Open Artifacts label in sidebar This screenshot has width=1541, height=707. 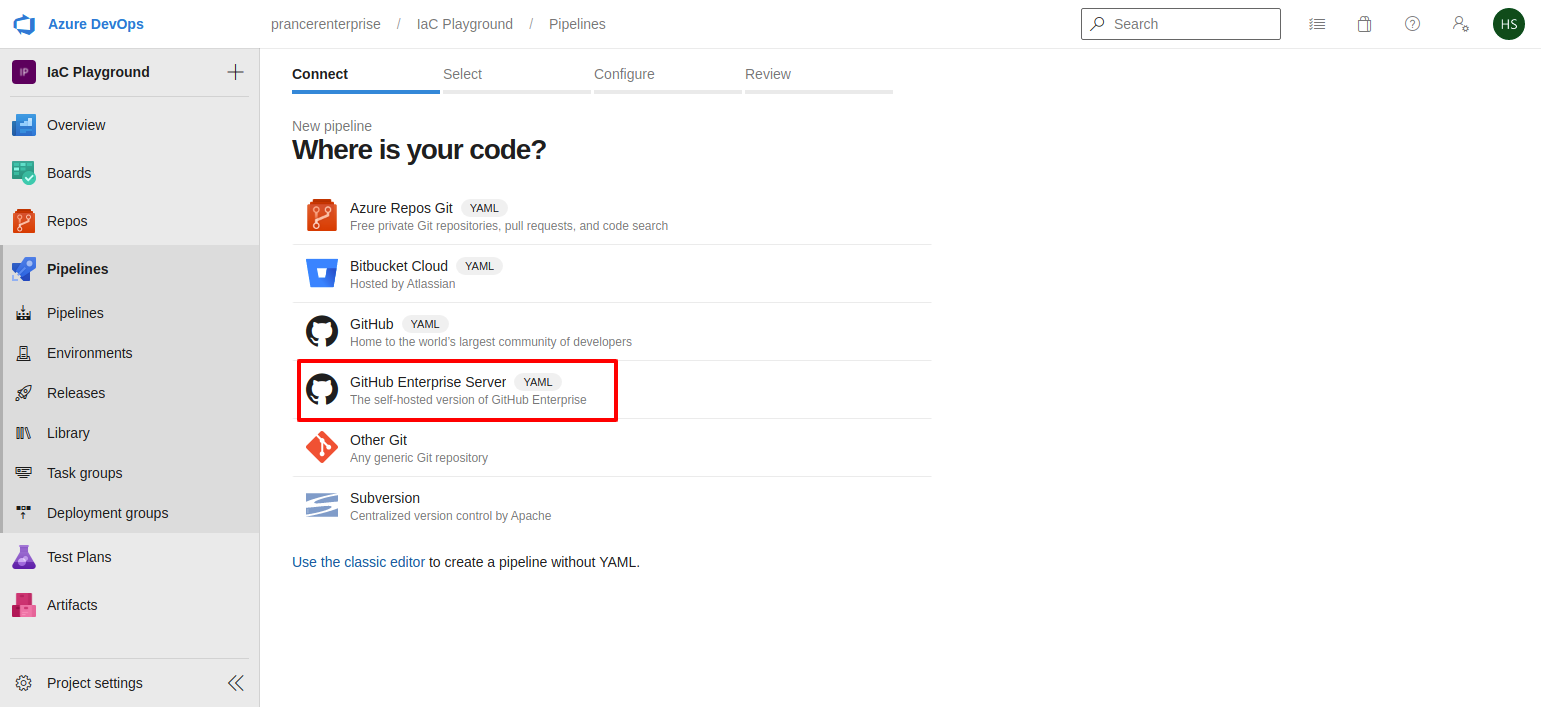click(72, 605)
